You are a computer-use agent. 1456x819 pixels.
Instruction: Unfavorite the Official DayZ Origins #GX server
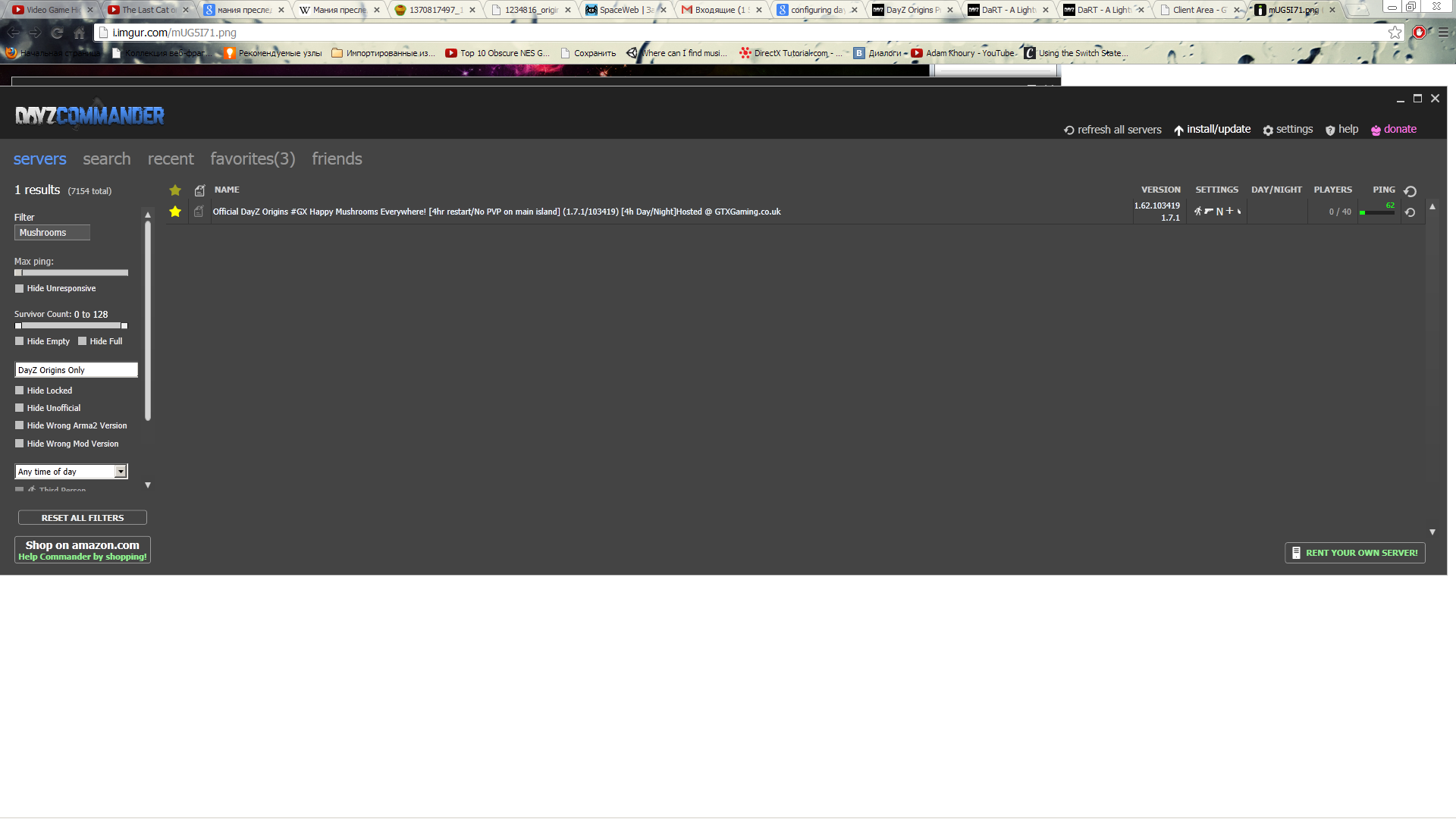pos(175,212)
